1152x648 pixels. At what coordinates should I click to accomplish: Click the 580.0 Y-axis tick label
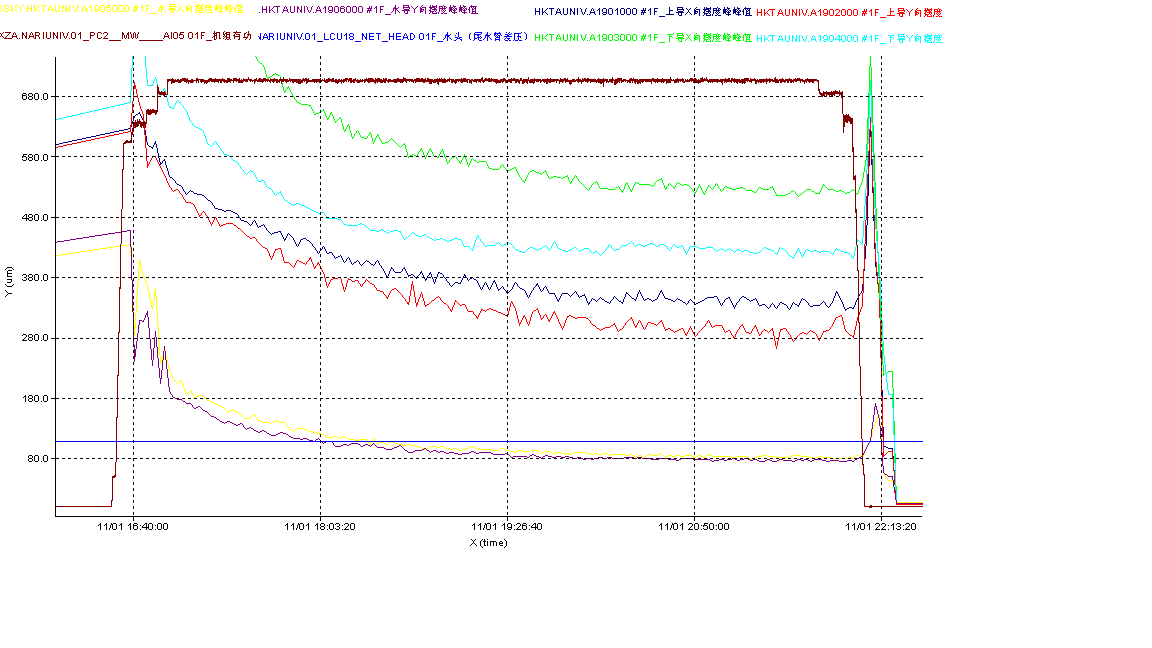[36, 157]
